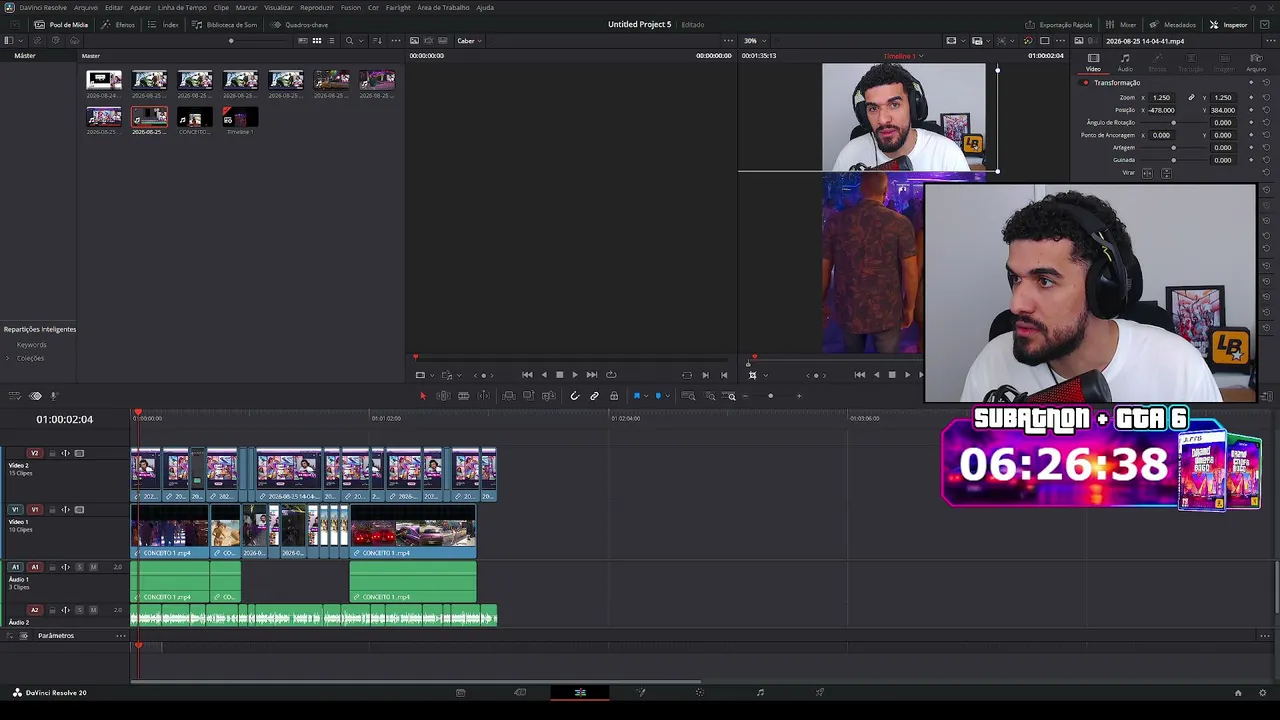Open media pool sort order icon
Viewport: 1280px width, 720px height.
click(x=377, y=41)
